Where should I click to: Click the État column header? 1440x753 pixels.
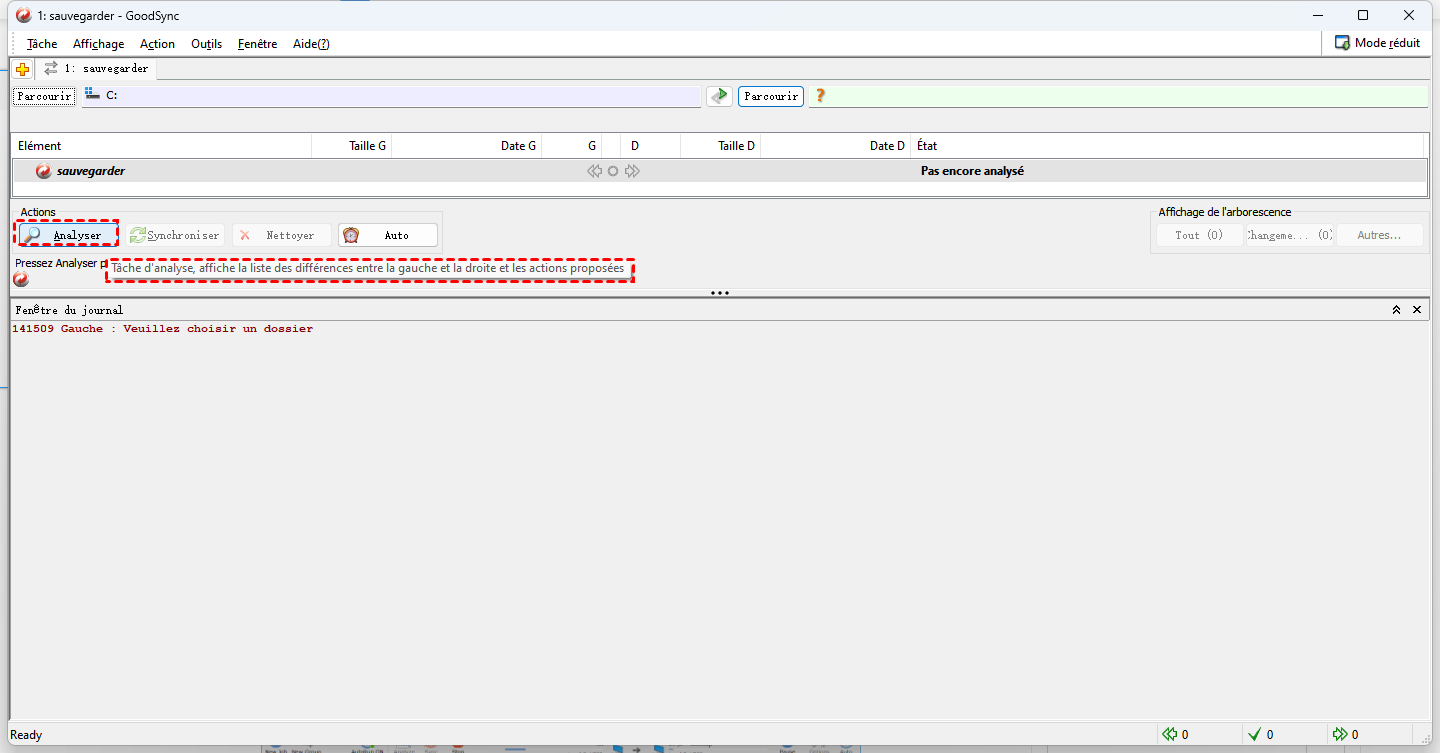tap(1167, 146)
